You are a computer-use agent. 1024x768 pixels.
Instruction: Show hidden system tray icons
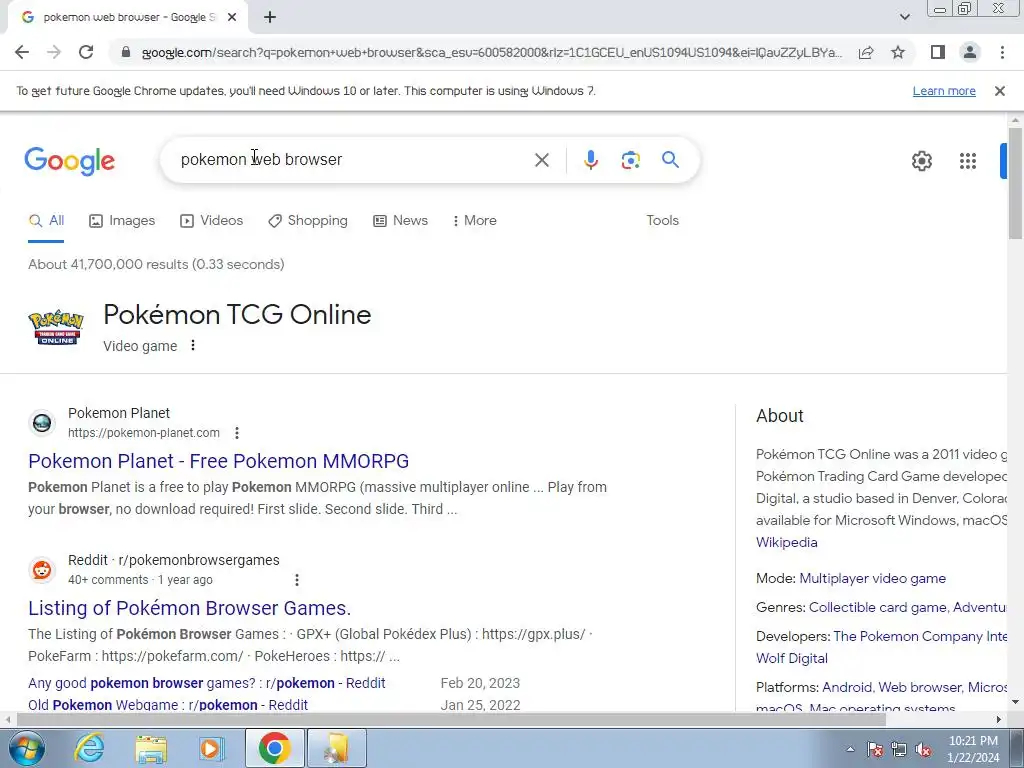[x=850, y=749]
